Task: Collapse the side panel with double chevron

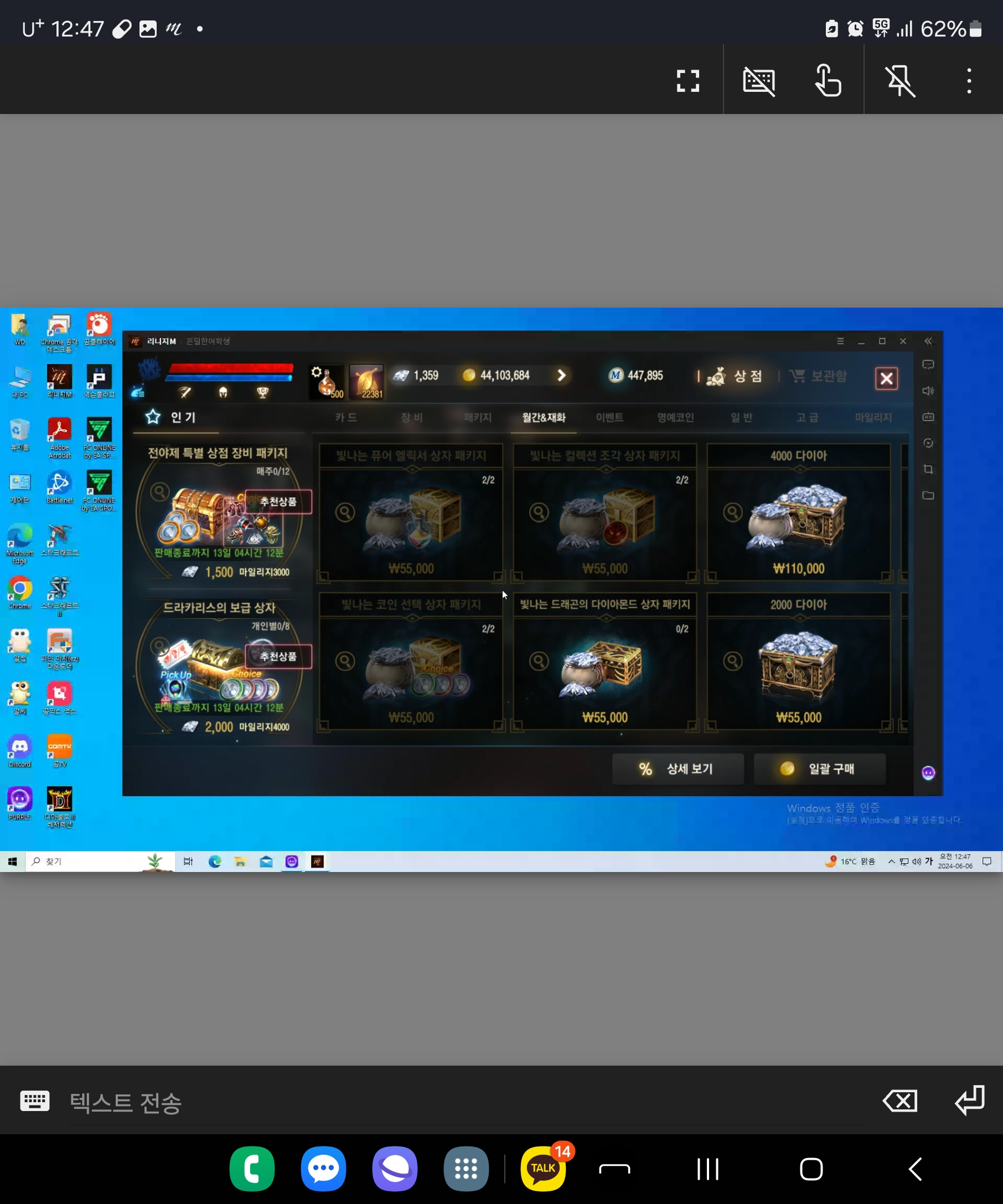Action: pyautogui.click(x=928, y=341)
